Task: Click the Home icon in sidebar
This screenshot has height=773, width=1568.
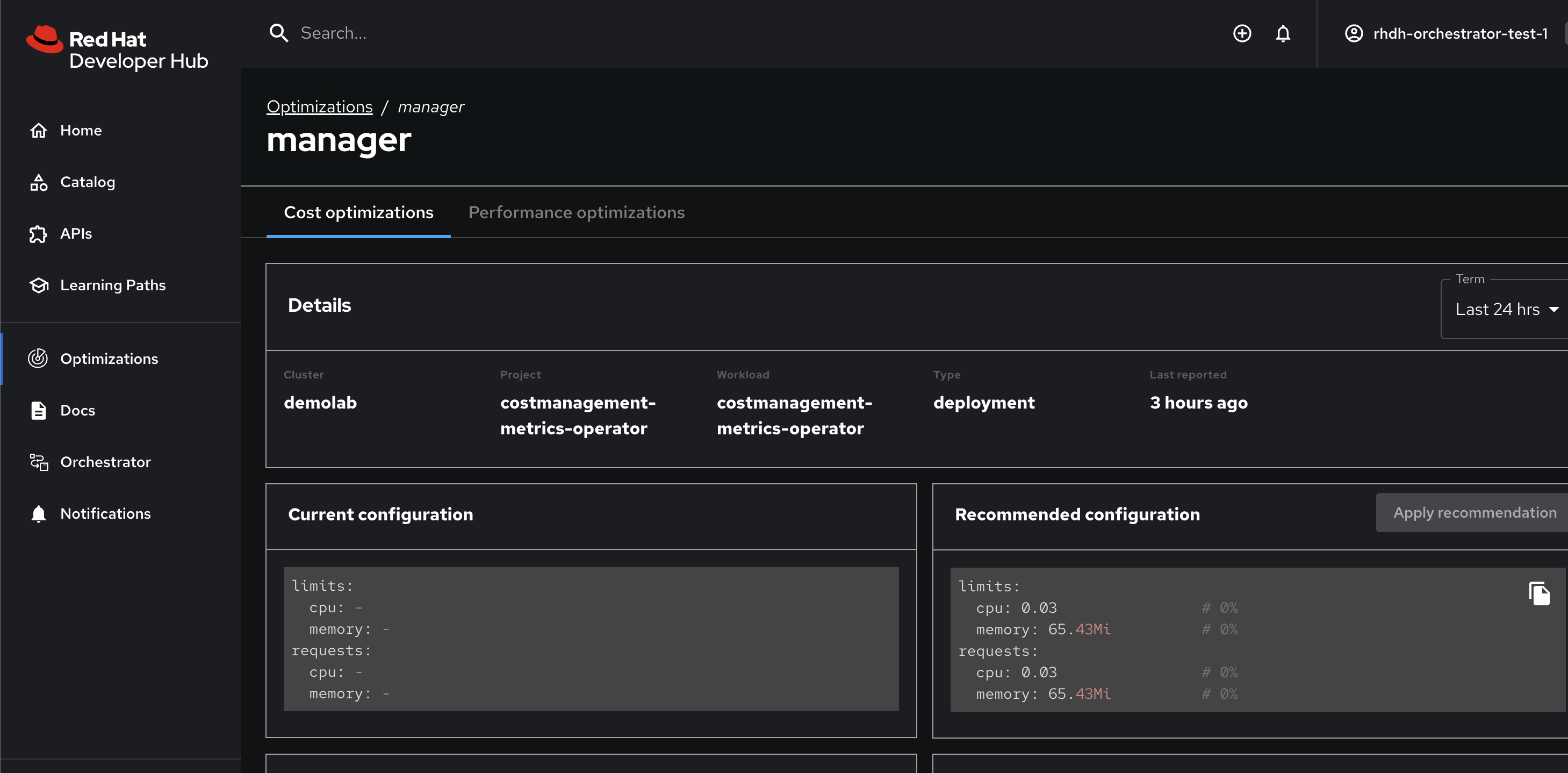Action: (x=38, y=130)
